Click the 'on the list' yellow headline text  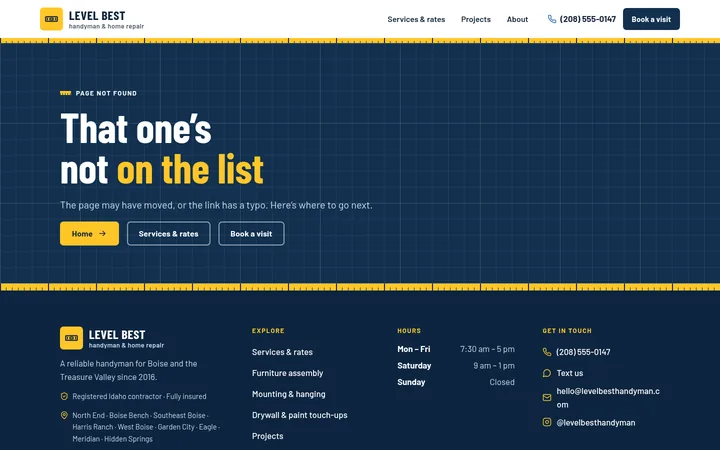190,169
